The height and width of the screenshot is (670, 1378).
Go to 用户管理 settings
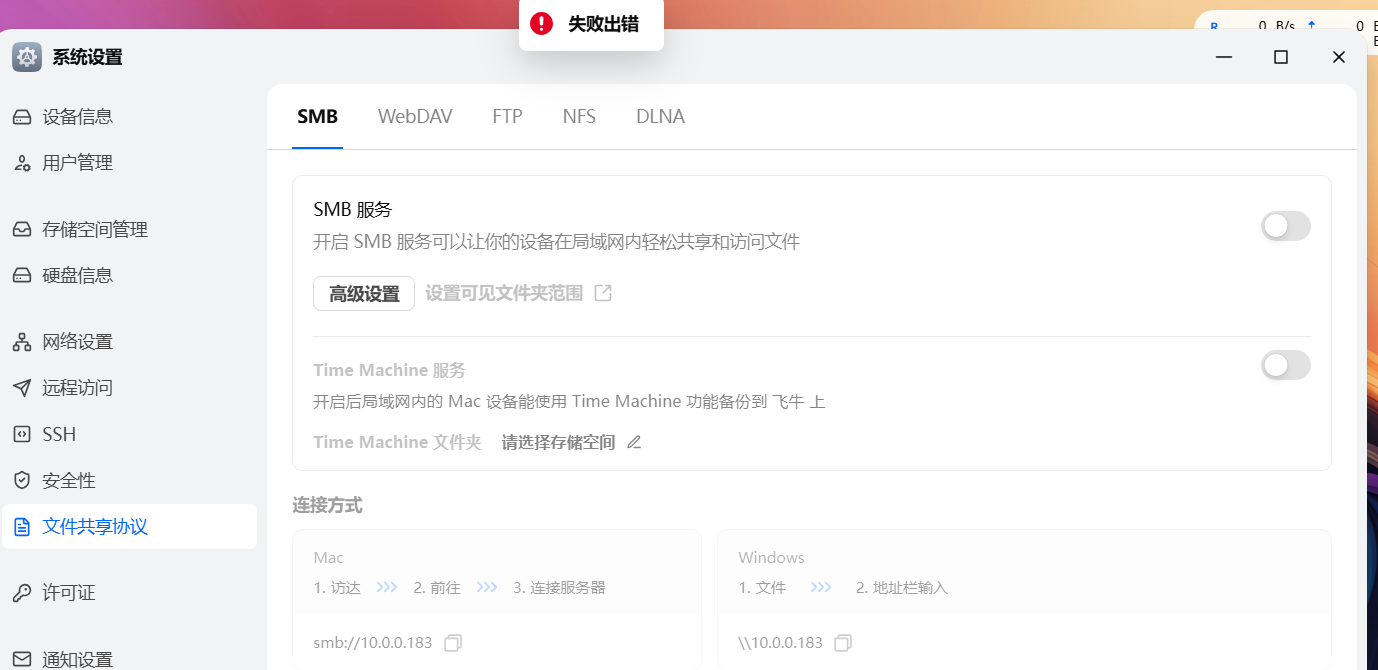pos(129,163)
